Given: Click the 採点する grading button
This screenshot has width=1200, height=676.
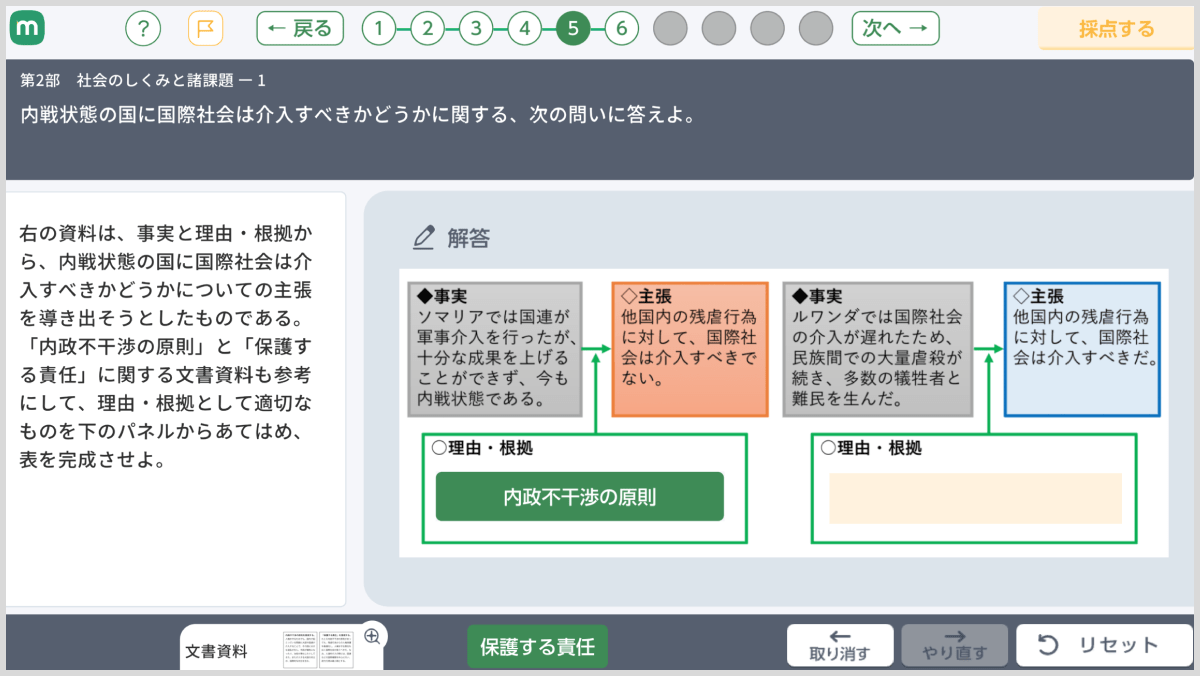Looking at the screenshot, I should point(1116,29).
